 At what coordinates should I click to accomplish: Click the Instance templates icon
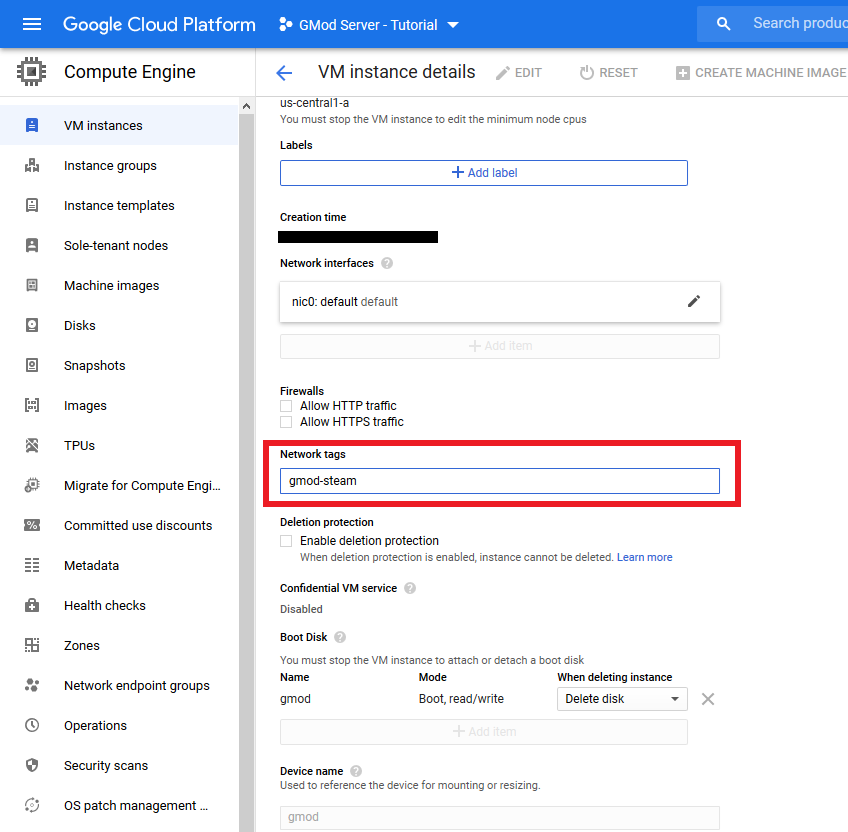click(x=32, y=205)
